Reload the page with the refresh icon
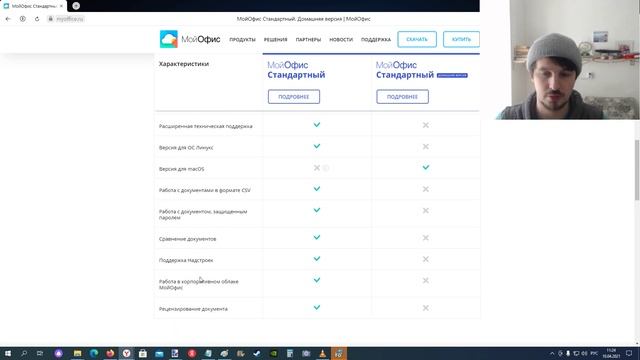Screen dimensions: 640x360 pyautogui.click(x=37, y=19)
